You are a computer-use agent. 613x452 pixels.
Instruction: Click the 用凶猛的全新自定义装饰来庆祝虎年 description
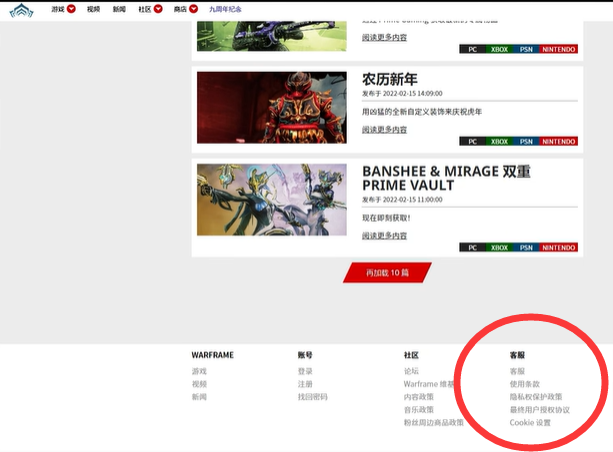click(x=422, y=112)
